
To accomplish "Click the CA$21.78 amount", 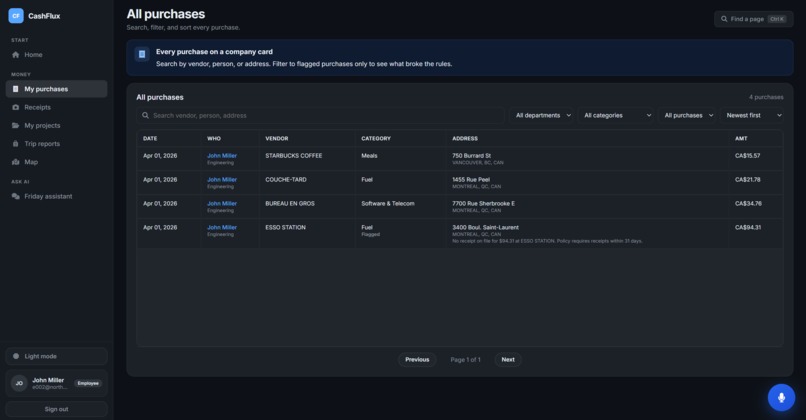I will pos(747,179).
